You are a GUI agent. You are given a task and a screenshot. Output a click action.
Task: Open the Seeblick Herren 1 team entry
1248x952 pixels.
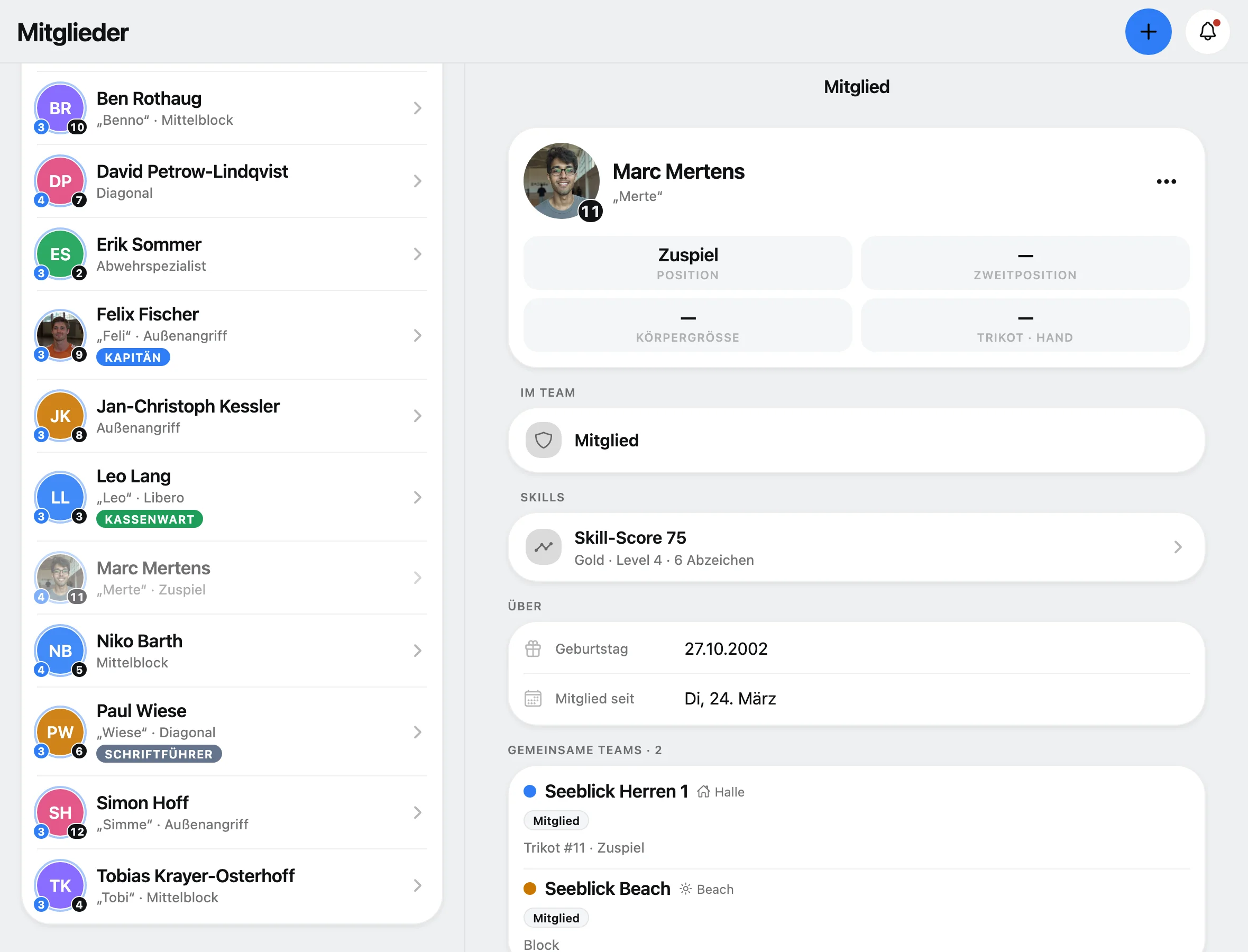pos(856,818)
